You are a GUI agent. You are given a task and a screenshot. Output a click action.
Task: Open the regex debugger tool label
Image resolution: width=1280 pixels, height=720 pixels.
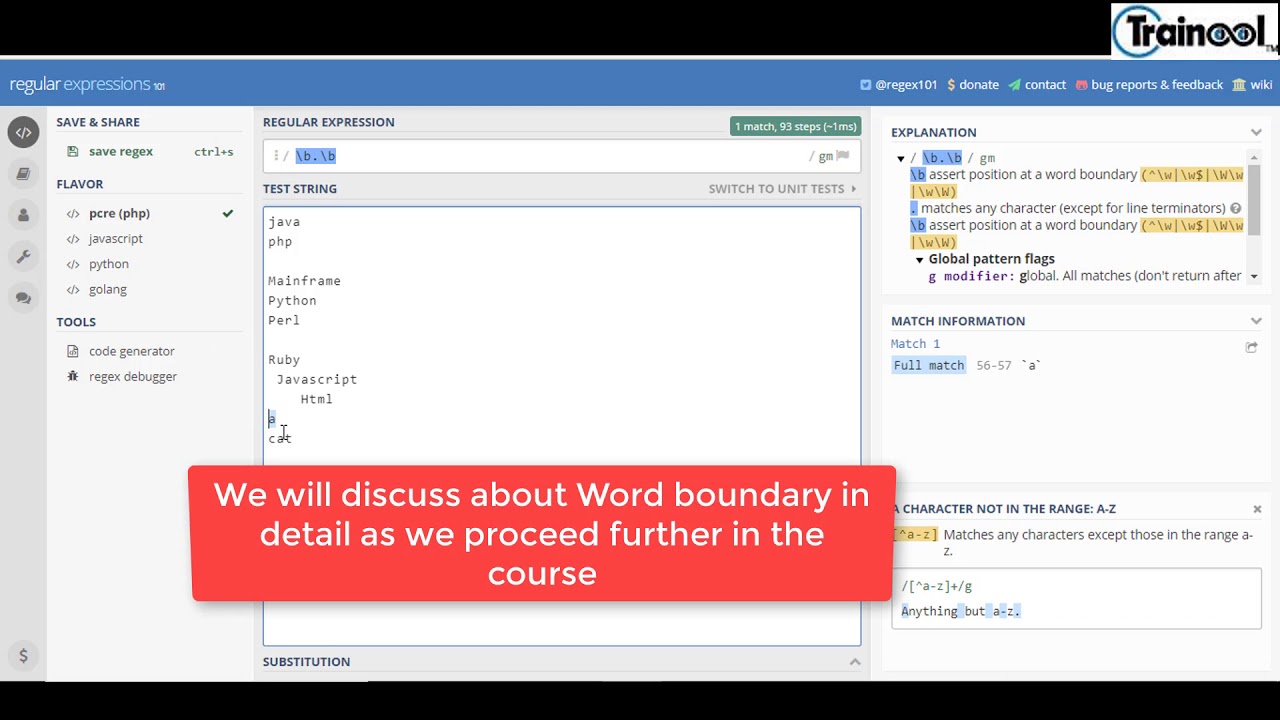[133, 376]
